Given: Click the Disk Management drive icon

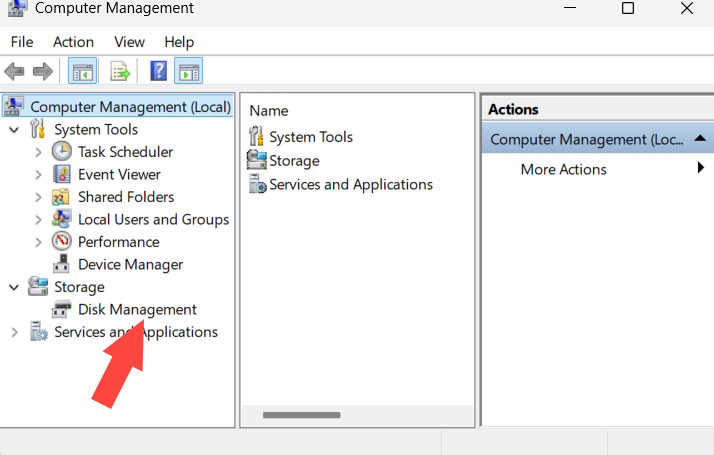Looking at the screenshot, I should pyautogui.click(x=61, y=309).
